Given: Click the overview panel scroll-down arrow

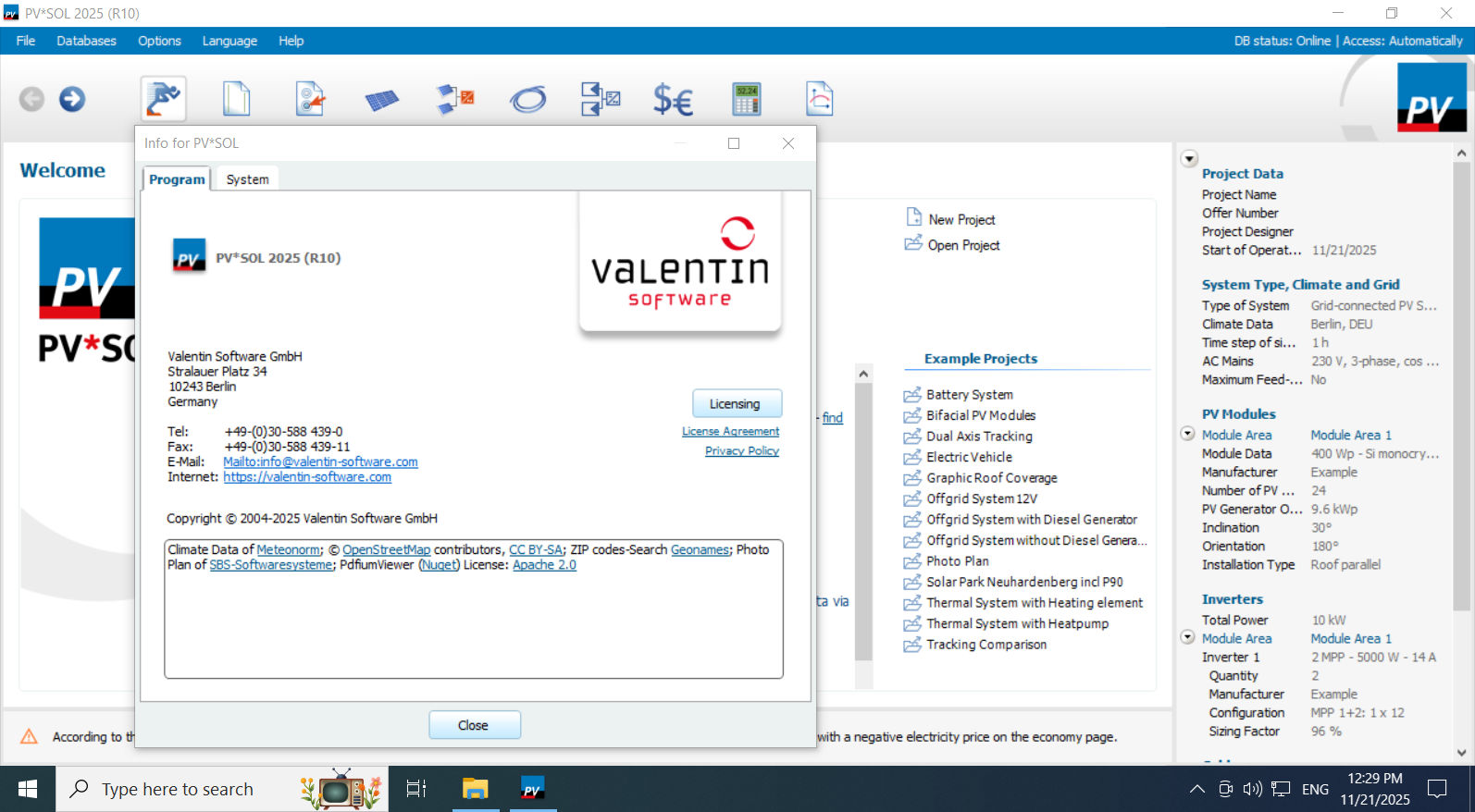Looking at the screenshot, I should click(1462, 753).
